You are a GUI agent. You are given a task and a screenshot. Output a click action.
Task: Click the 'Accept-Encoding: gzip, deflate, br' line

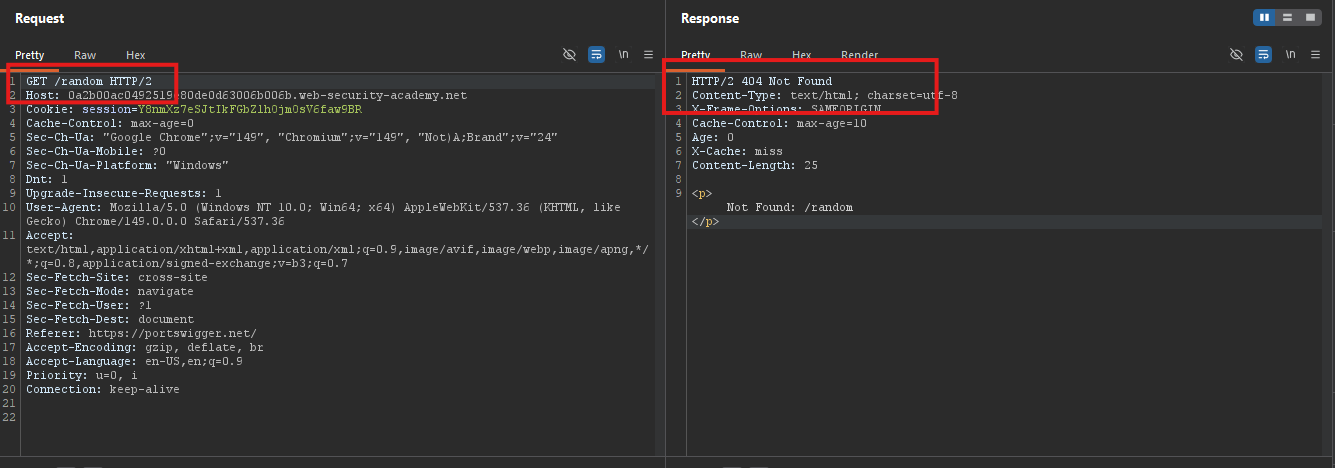click(145, 347)
